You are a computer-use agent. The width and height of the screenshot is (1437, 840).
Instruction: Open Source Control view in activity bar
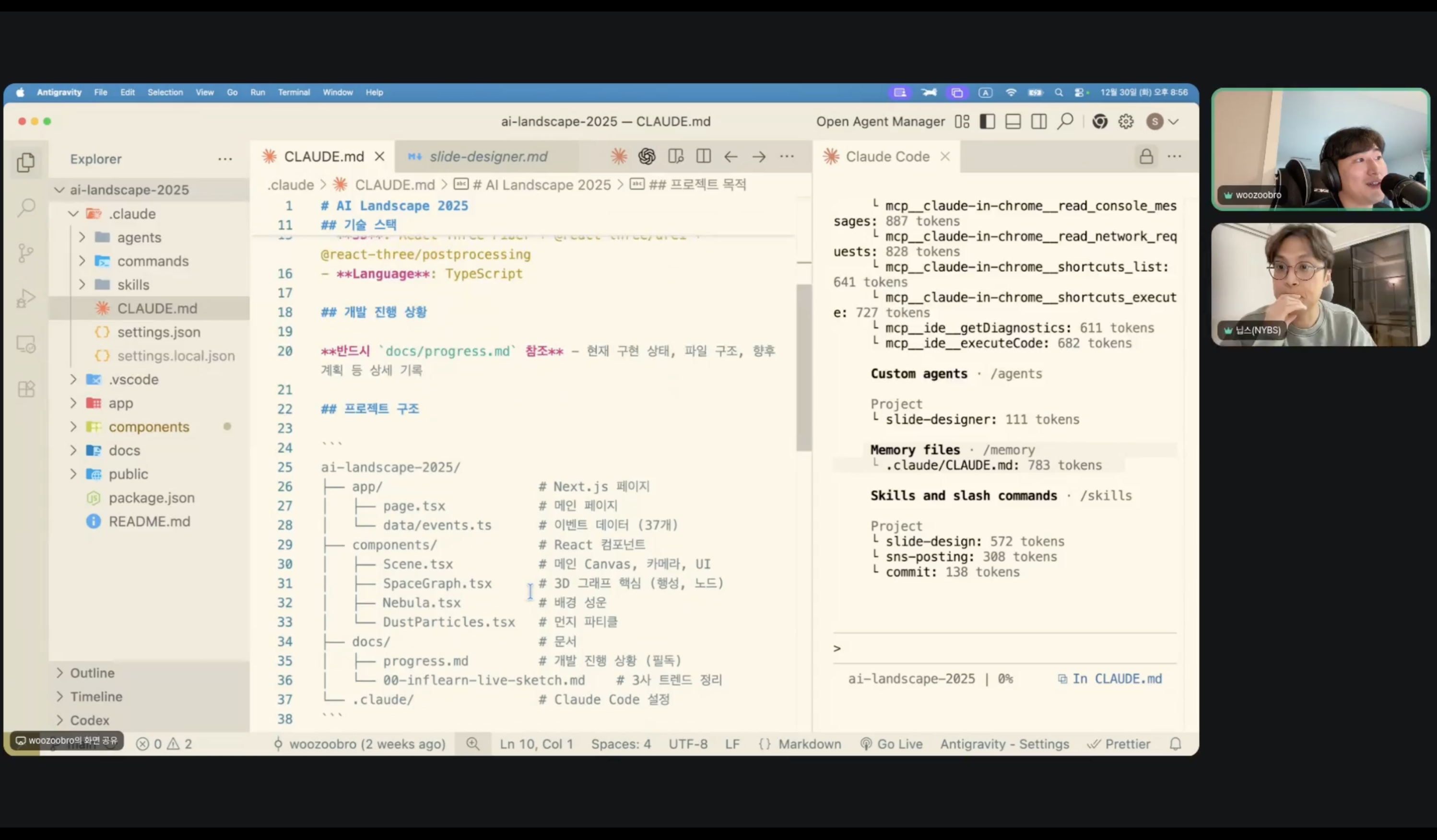coord(26,253)
